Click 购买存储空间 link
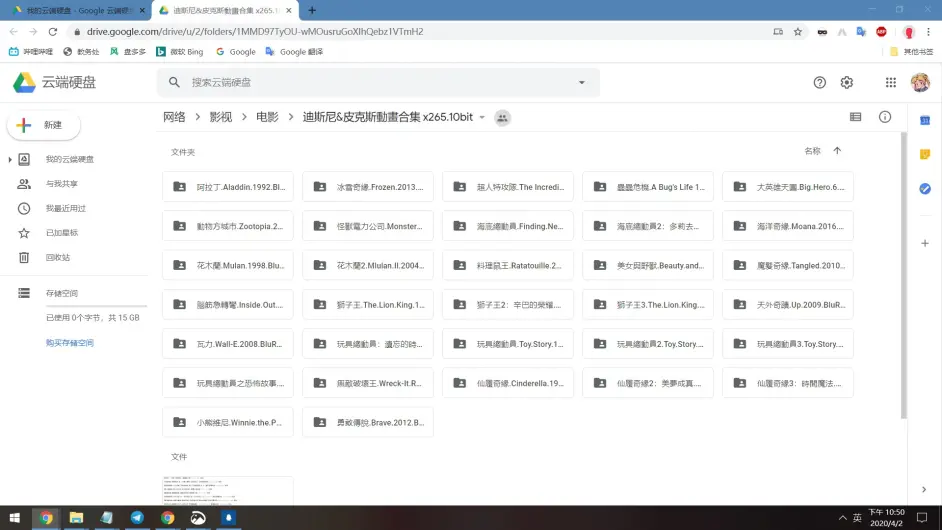 click(70, 343)
